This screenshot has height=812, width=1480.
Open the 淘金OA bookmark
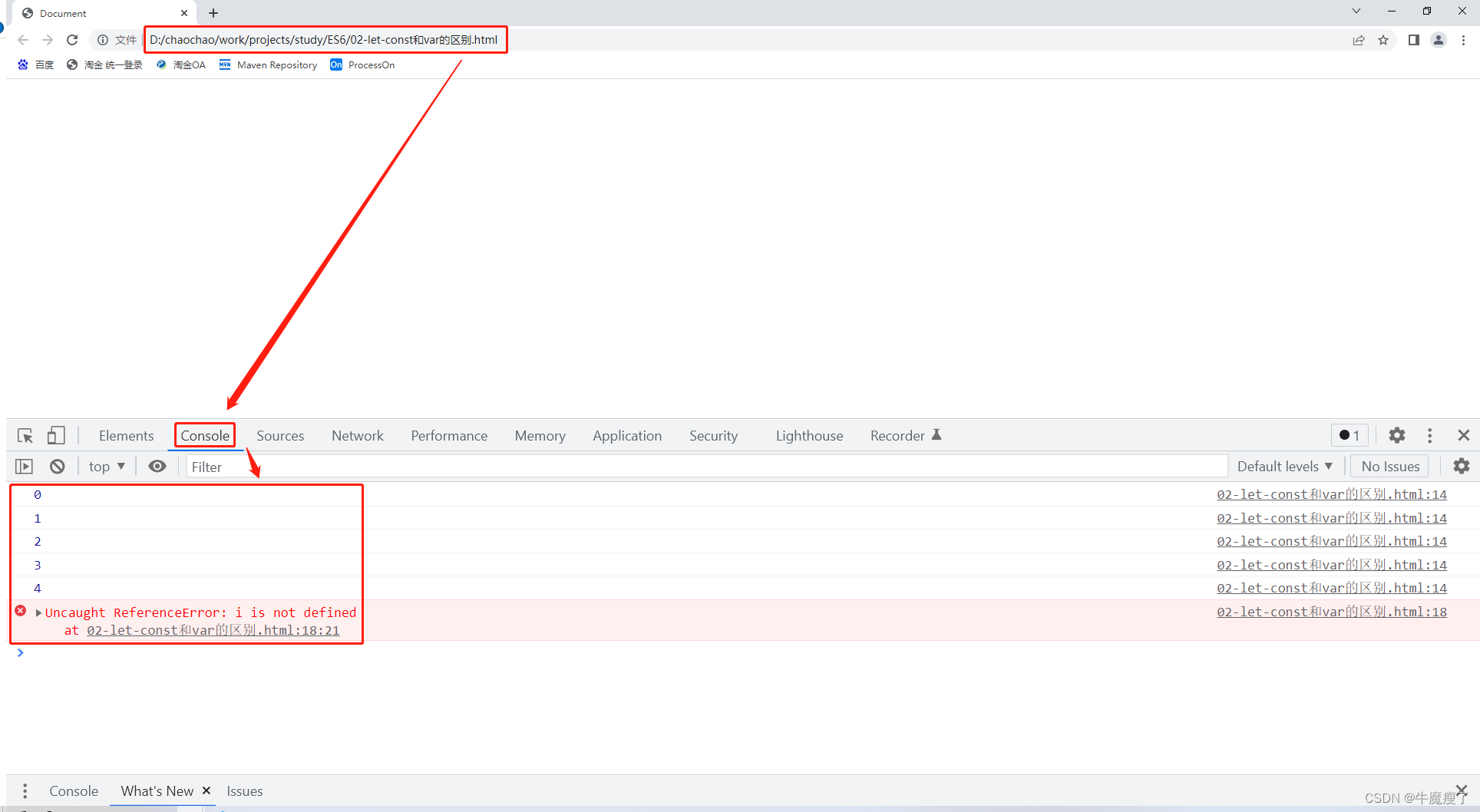tap(180, 65)
